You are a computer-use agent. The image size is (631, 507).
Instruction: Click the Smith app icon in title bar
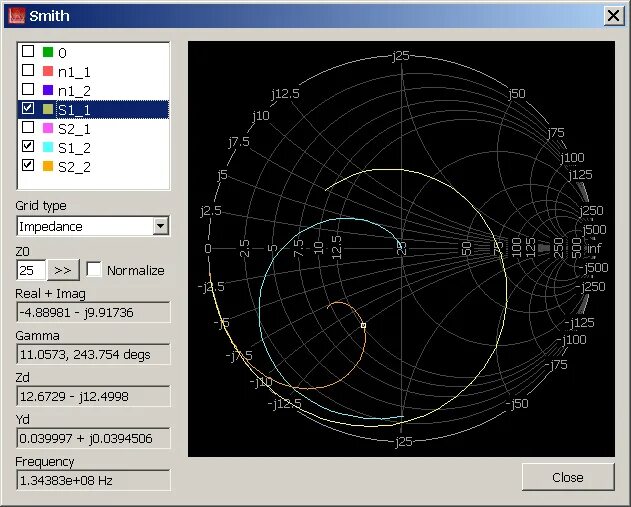[16, 16]
